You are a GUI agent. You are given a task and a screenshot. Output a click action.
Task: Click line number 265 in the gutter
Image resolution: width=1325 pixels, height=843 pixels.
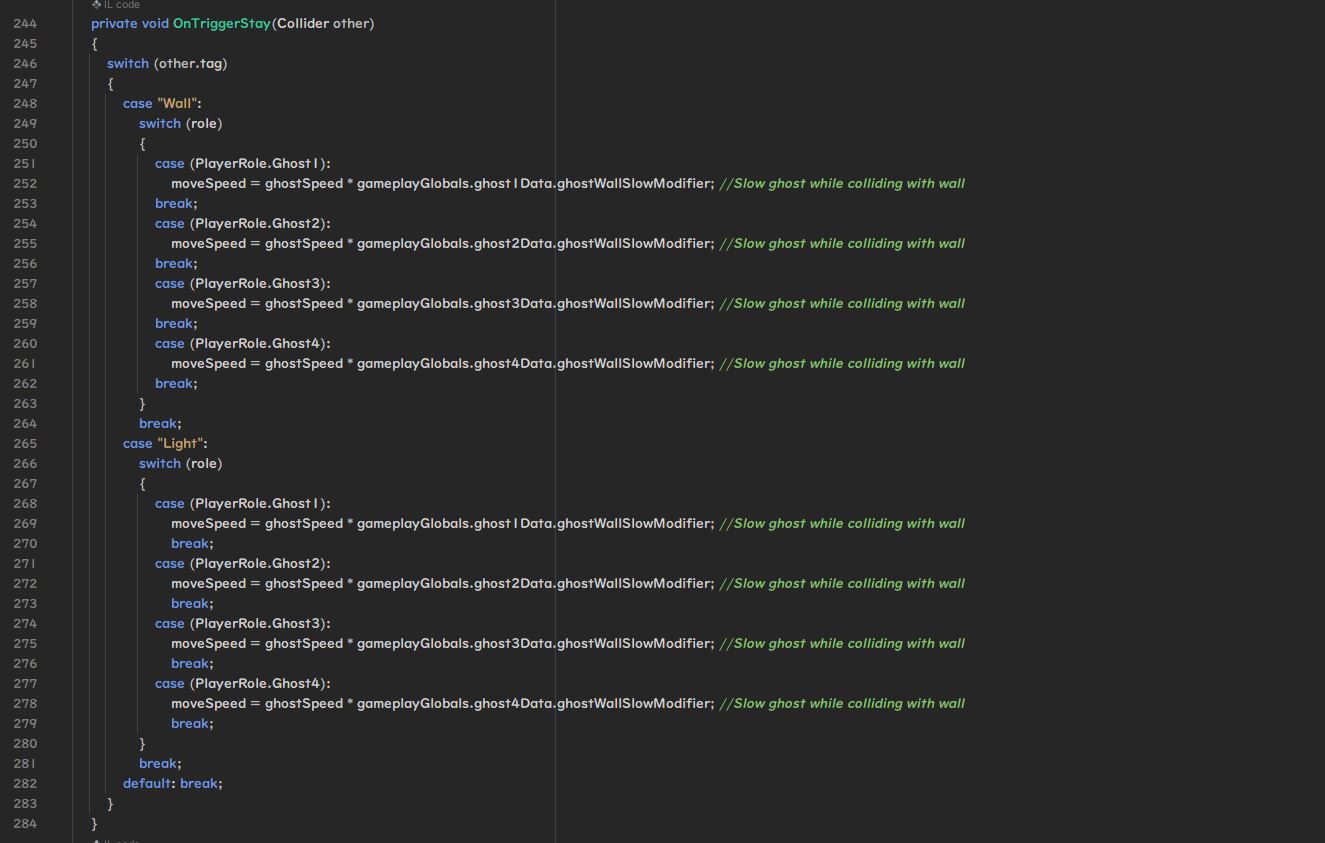pyautogui.click(x=25, y=443)
